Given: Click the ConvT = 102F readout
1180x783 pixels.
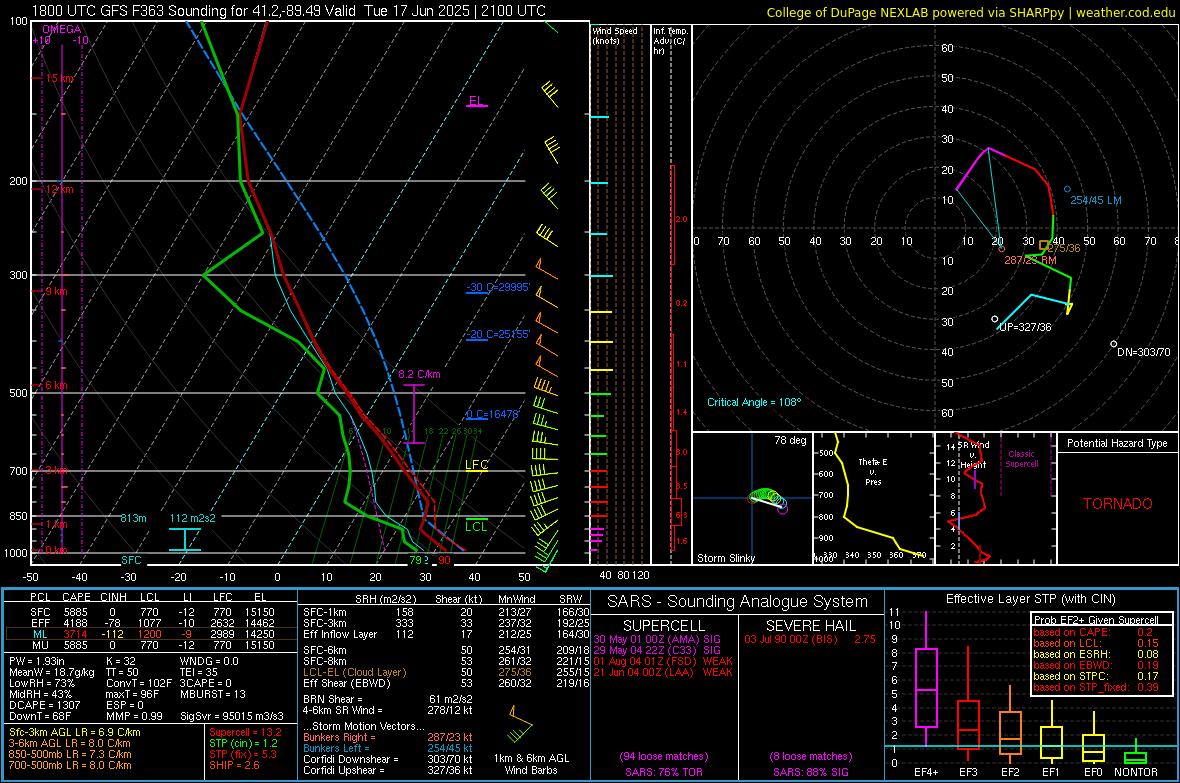Looking at the screenshot, I should point(139,684).
